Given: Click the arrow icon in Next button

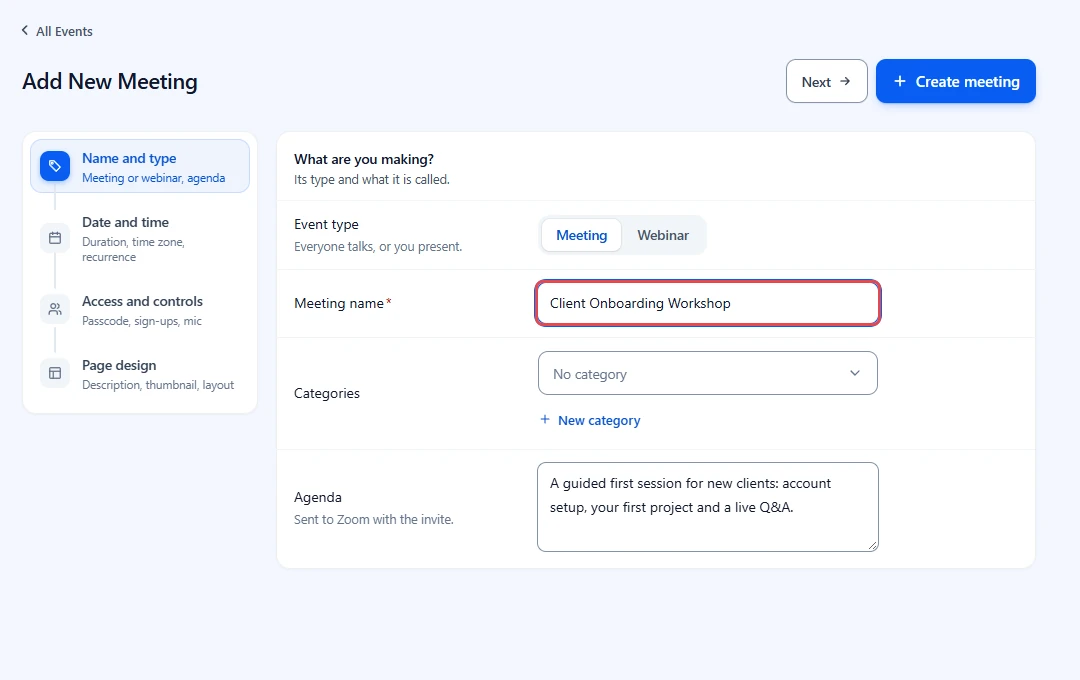Looking at the screenshot, I should [x=845, y=81].
